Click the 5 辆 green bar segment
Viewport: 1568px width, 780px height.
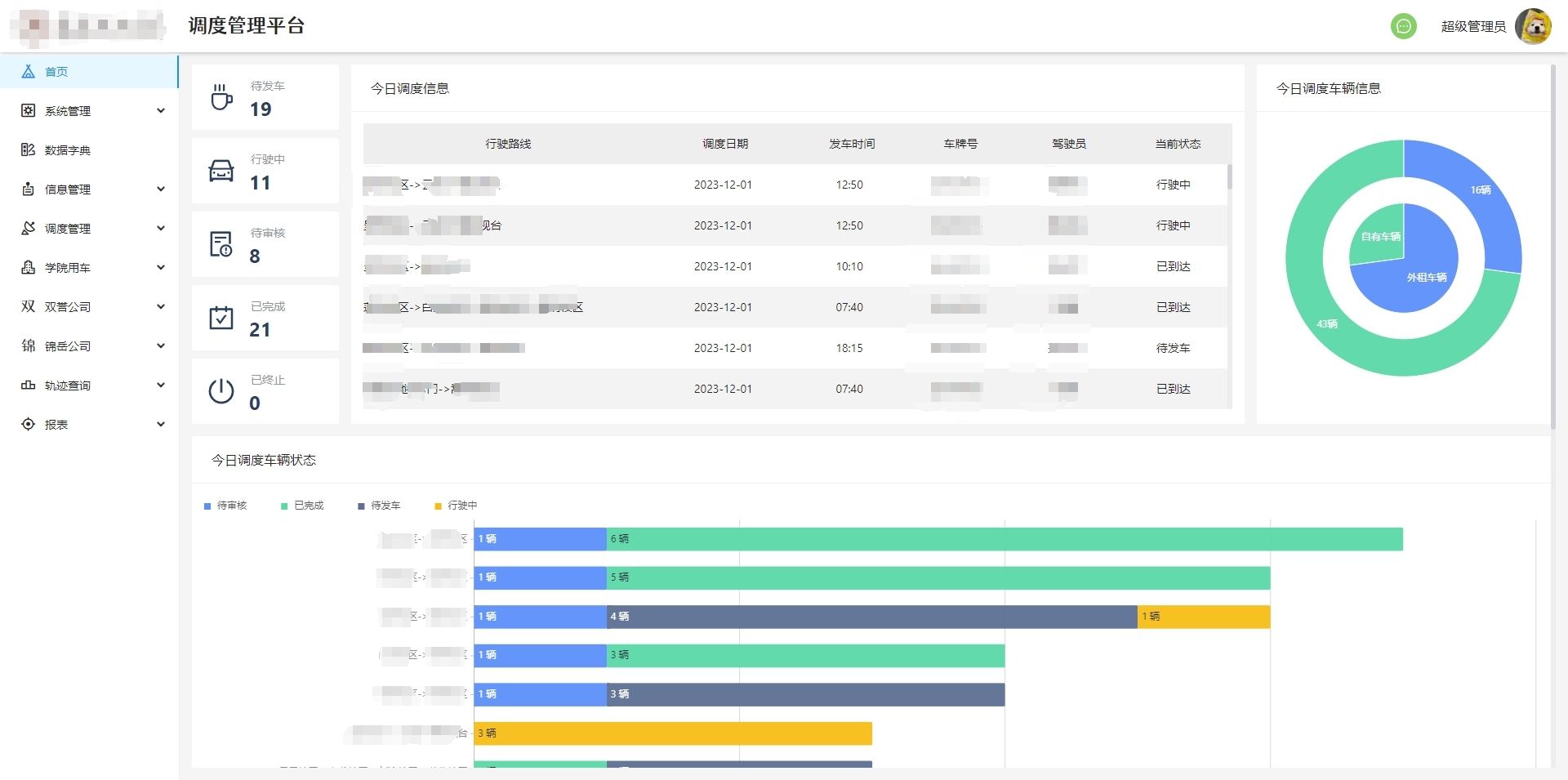coord(938,577)
